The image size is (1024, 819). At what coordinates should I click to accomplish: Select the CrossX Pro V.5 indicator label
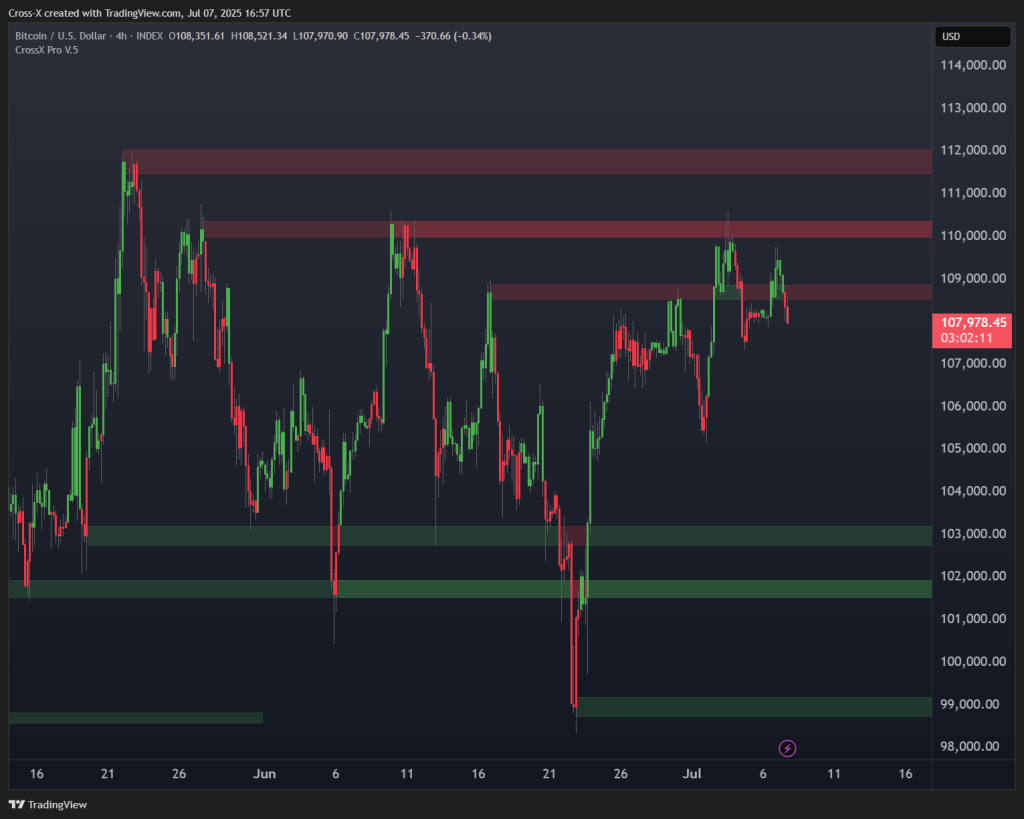click(x=46, y=50)
